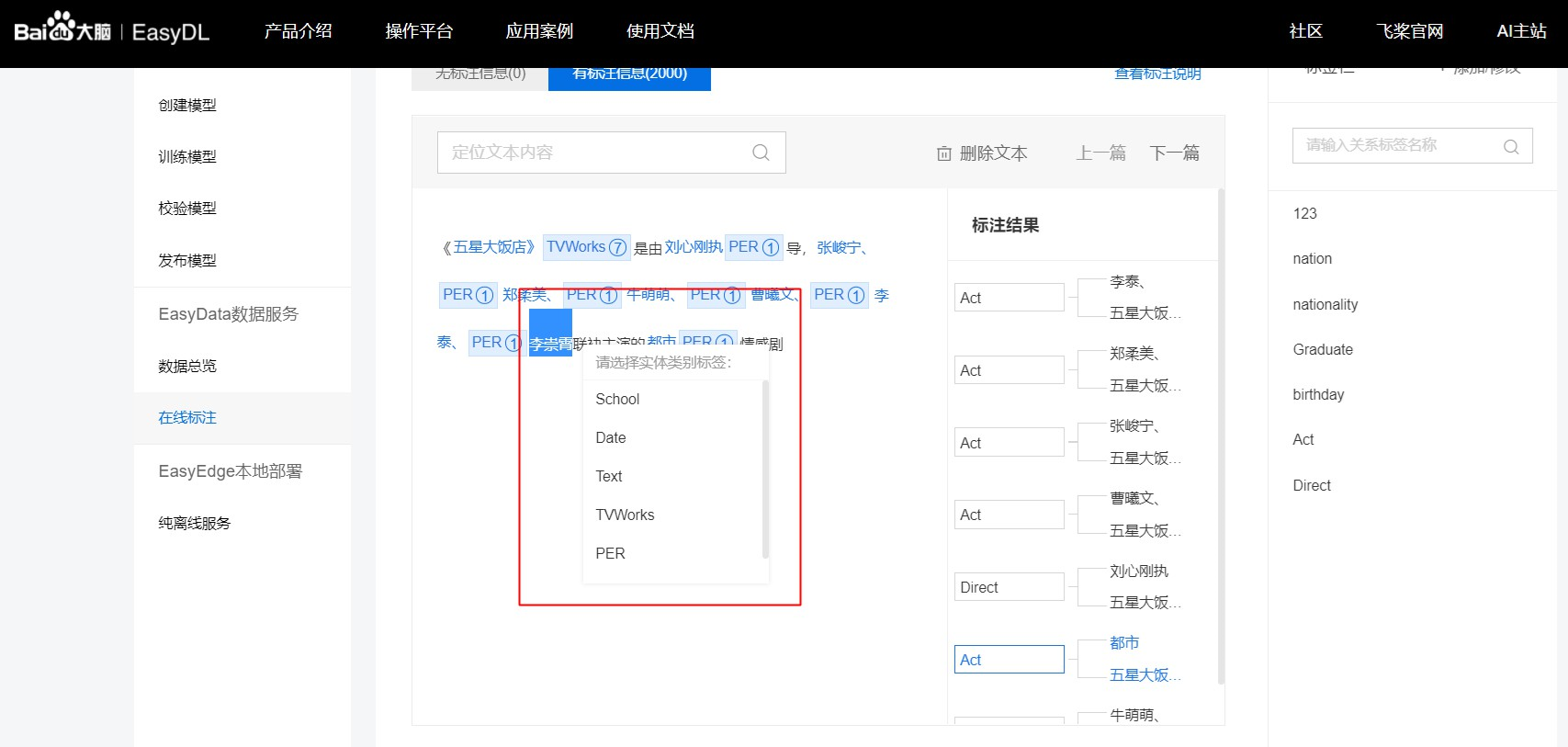Select the birthday relation label

click(x=1318, y=395)
